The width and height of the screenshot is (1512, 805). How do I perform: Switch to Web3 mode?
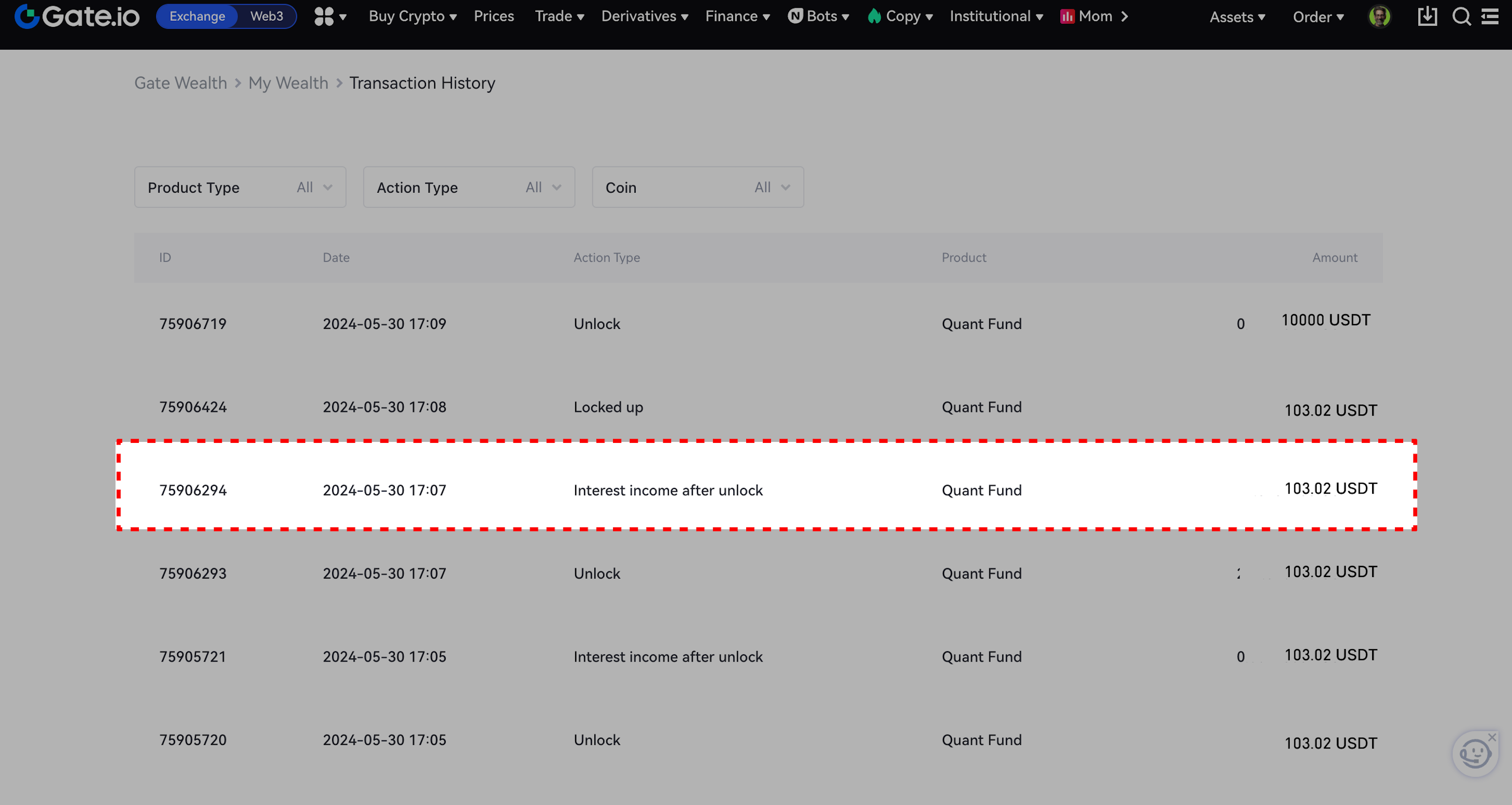266,17
